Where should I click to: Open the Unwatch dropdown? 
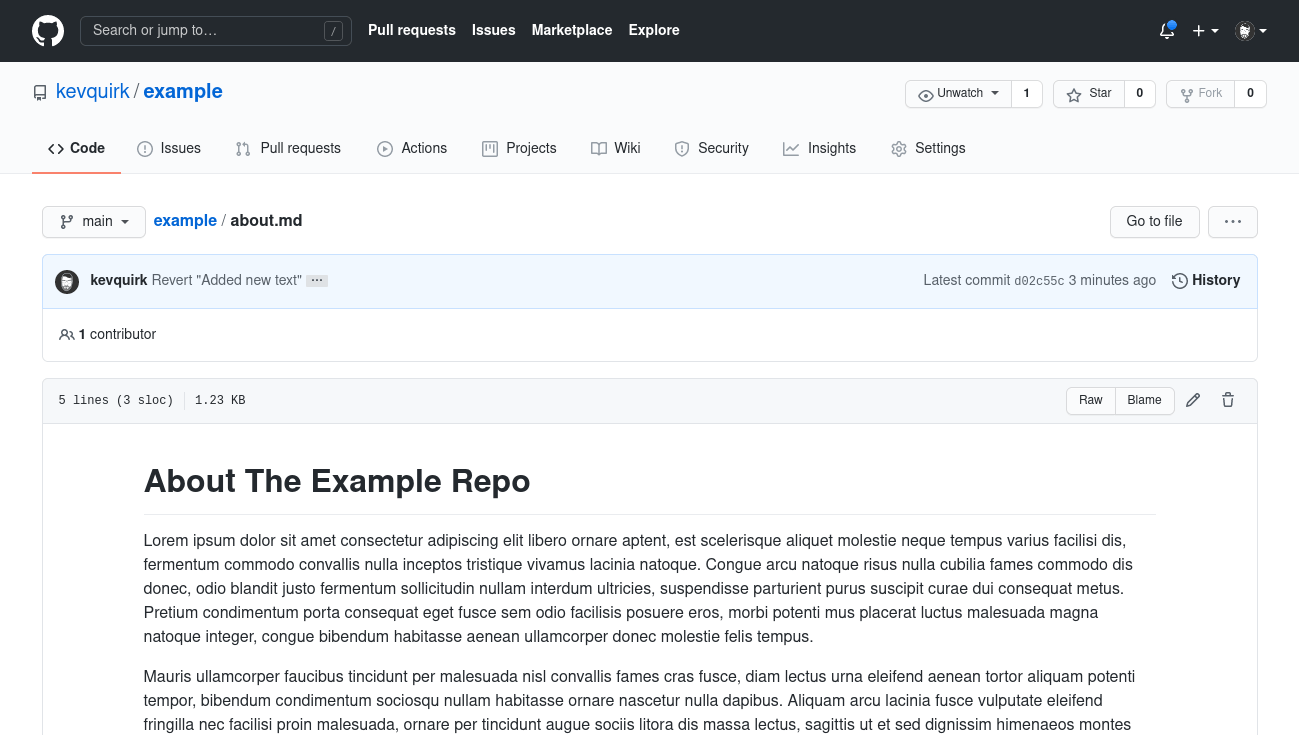click(957, 93)
